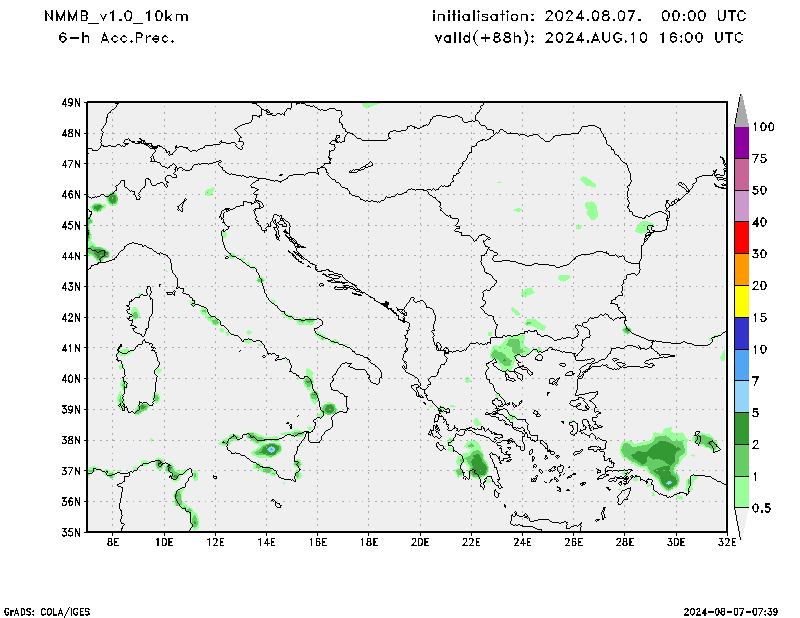Click the large rain area over southwest Turkey
The width and height of the screenshot is (800, 618).
658,456
